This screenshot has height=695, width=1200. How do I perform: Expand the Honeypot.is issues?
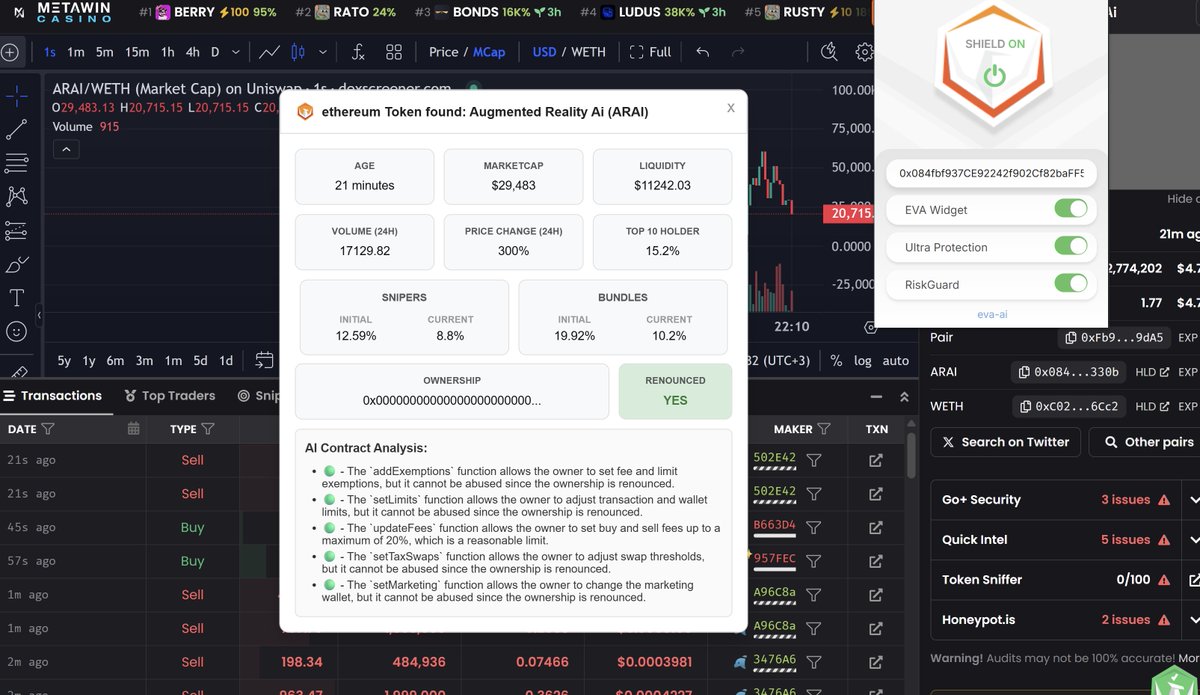1194,620
